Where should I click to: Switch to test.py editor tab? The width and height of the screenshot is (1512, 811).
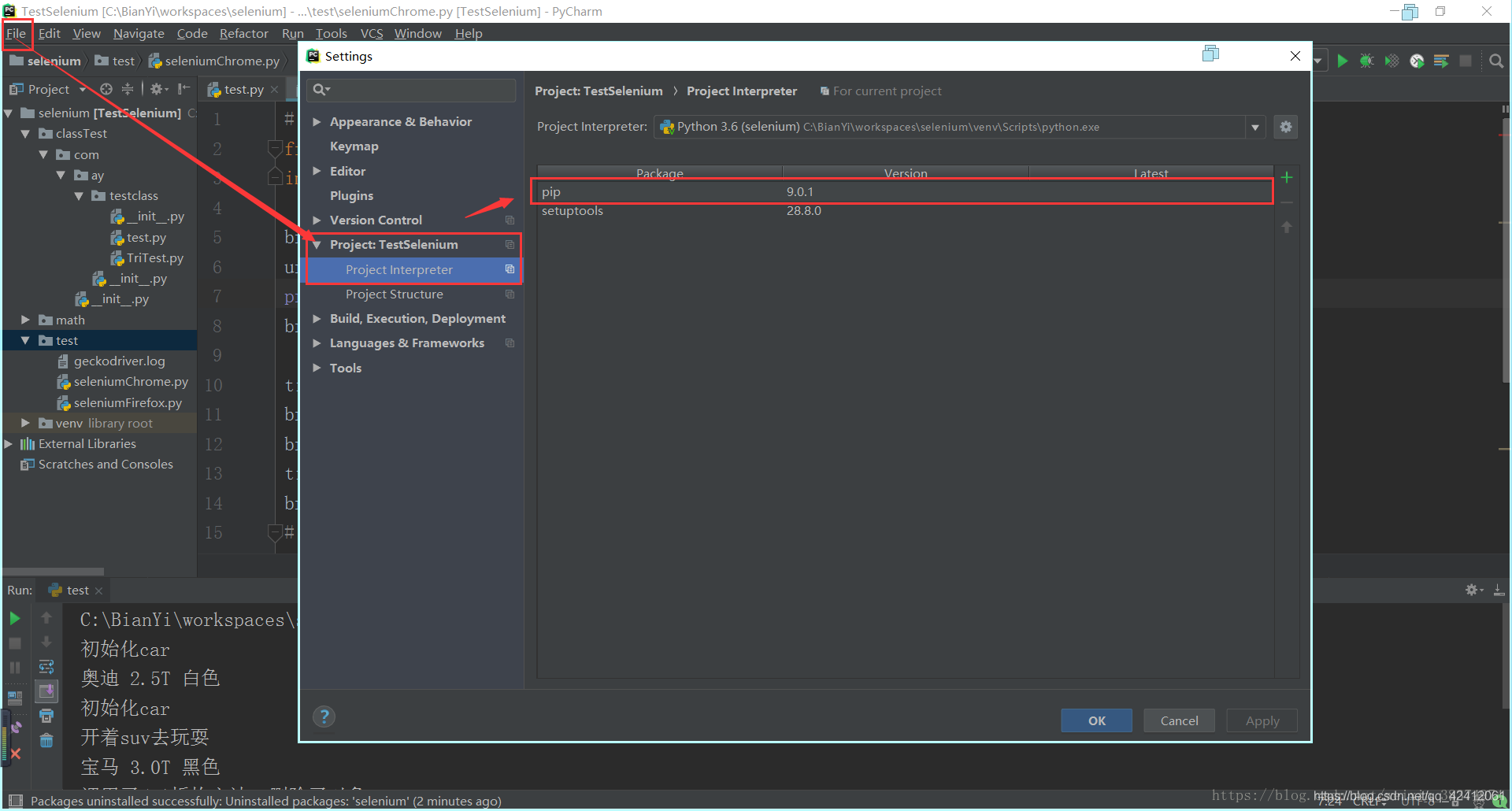coord(243,90)
